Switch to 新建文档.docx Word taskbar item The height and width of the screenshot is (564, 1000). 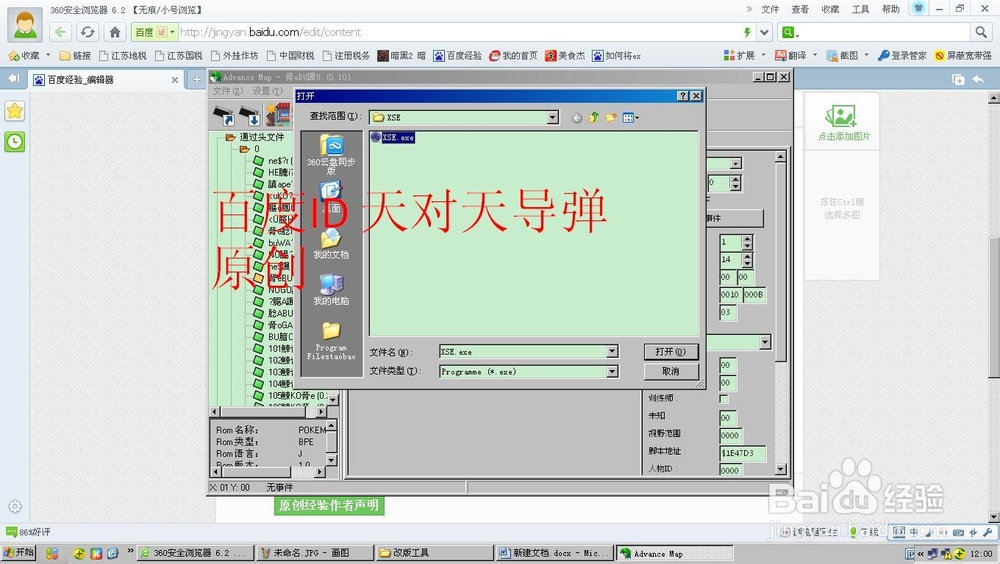tap(554, 553)
